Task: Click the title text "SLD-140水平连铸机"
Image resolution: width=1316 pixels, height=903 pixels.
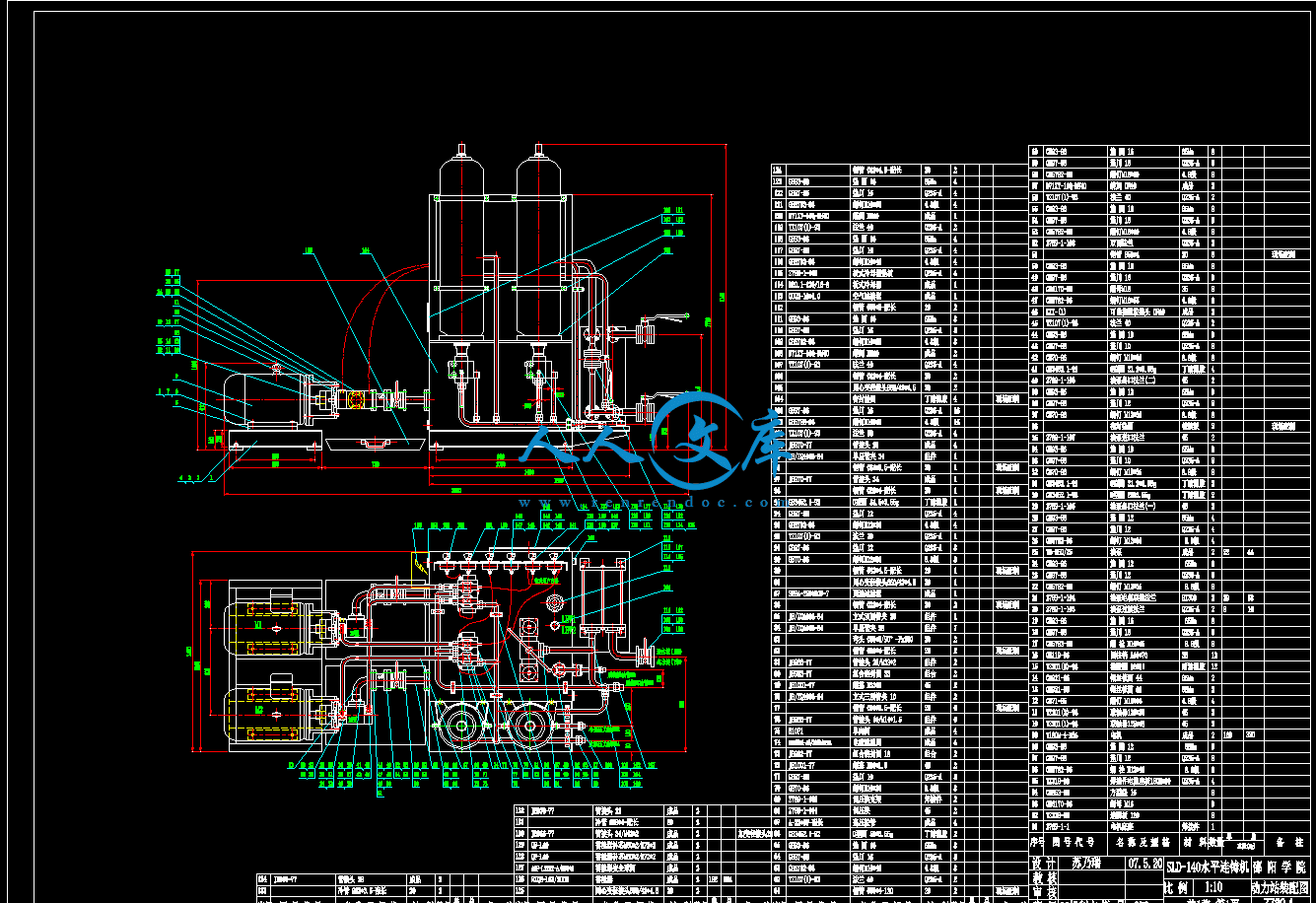Action: [x=1208, y=868]
